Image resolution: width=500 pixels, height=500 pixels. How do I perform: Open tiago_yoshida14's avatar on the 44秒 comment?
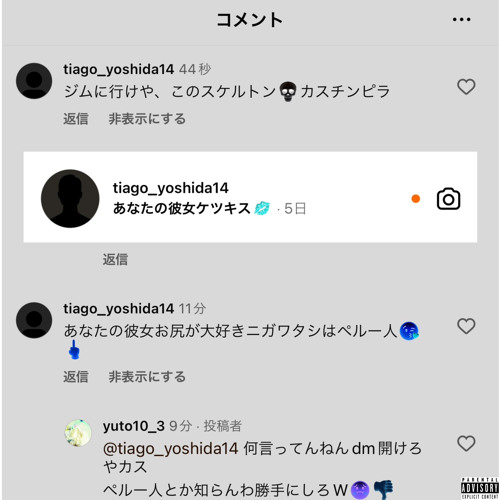click(x=34, y=81)
